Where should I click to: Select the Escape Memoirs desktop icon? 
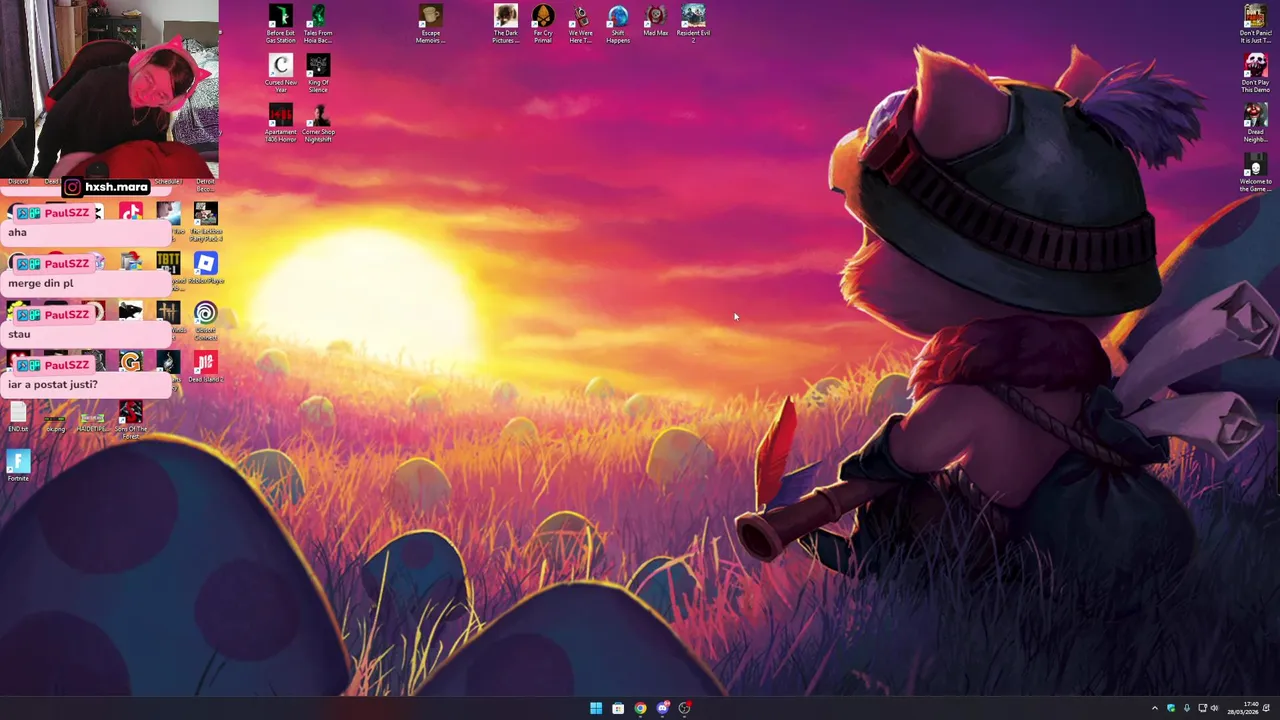pyautogui.click(x=430, y=24)
